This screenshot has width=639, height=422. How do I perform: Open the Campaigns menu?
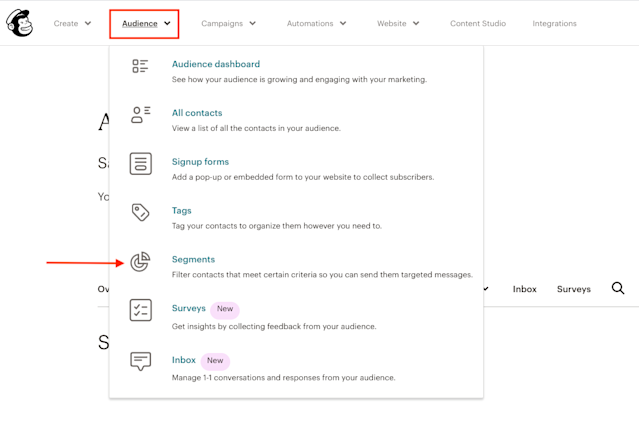(222, 24)
